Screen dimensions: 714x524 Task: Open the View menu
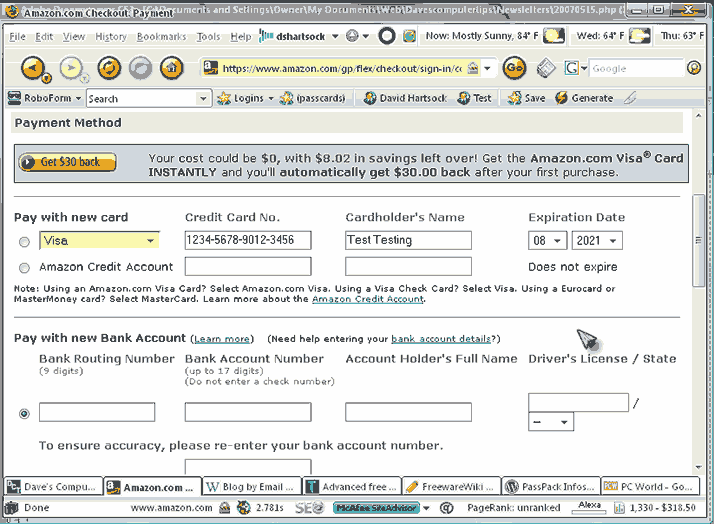[74, 36]
